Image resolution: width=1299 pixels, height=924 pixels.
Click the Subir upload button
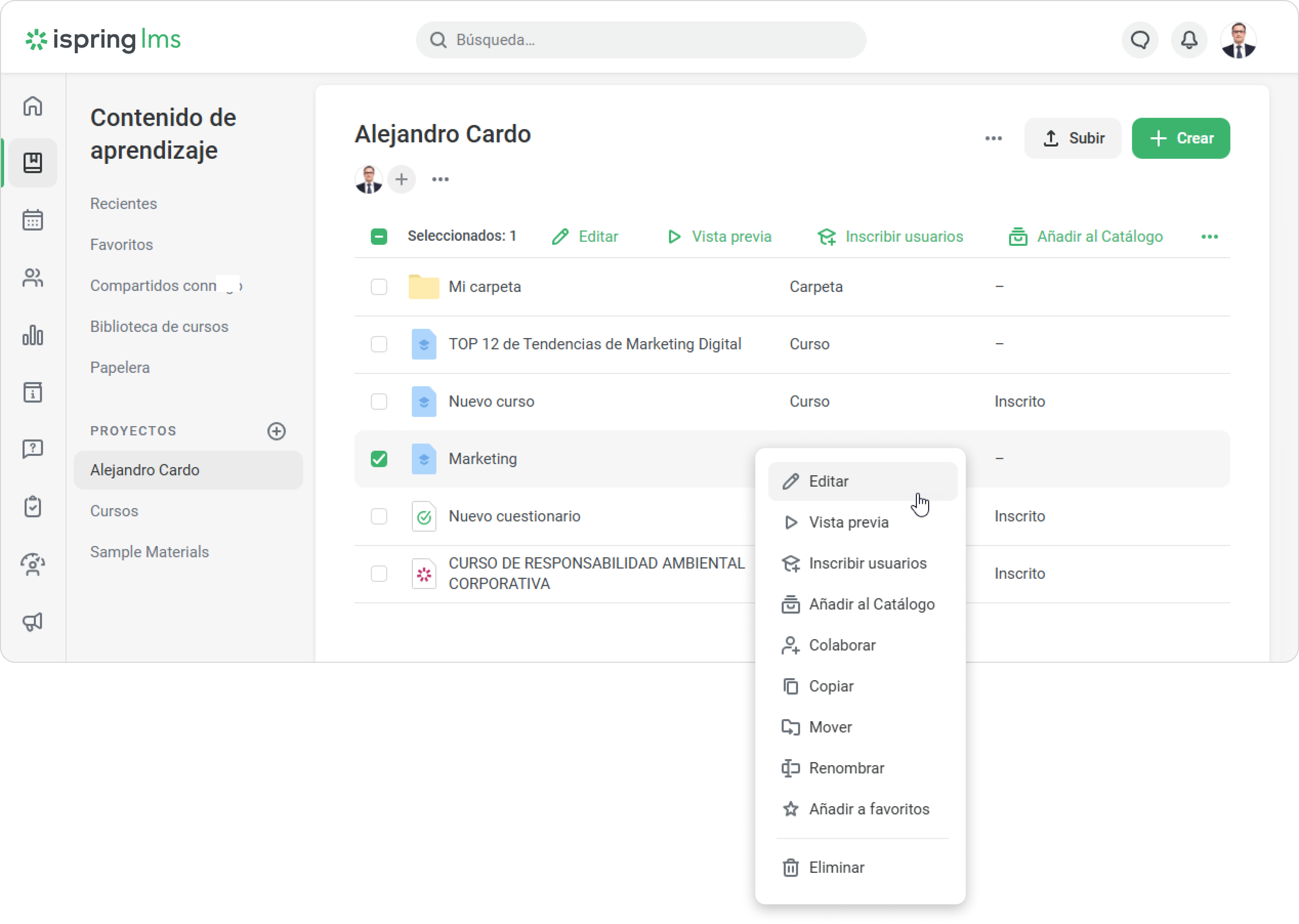point(1073,138)
